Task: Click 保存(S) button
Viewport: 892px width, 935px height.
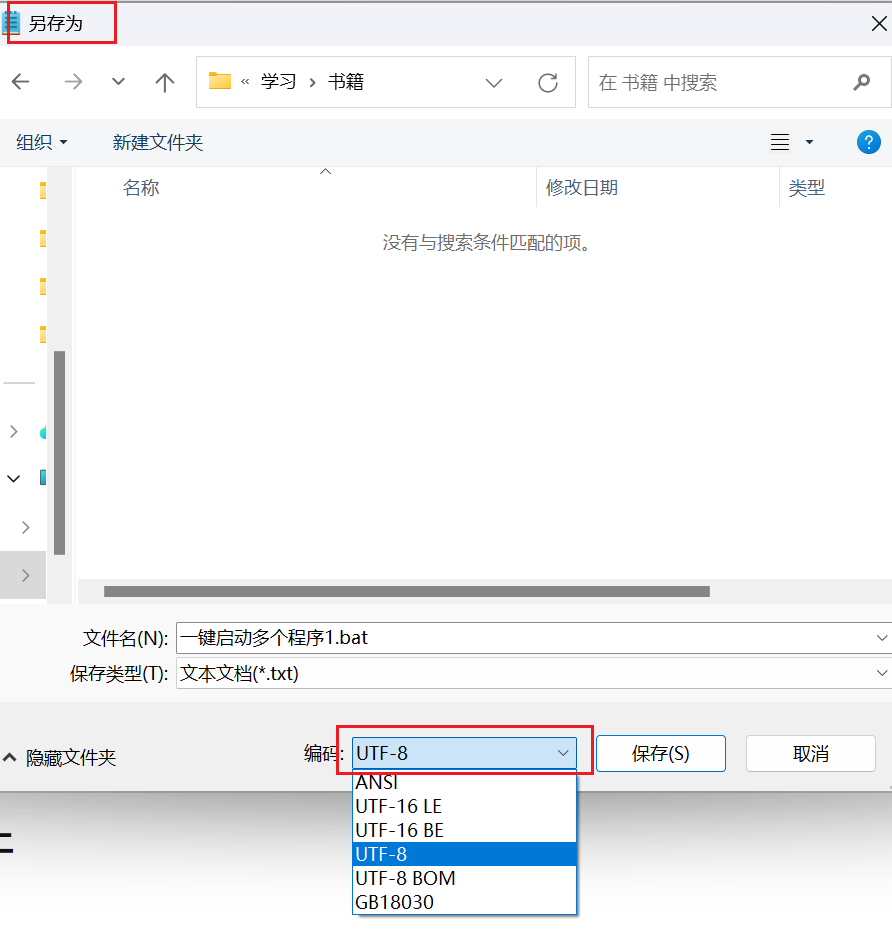Action: tap(661, 754)
